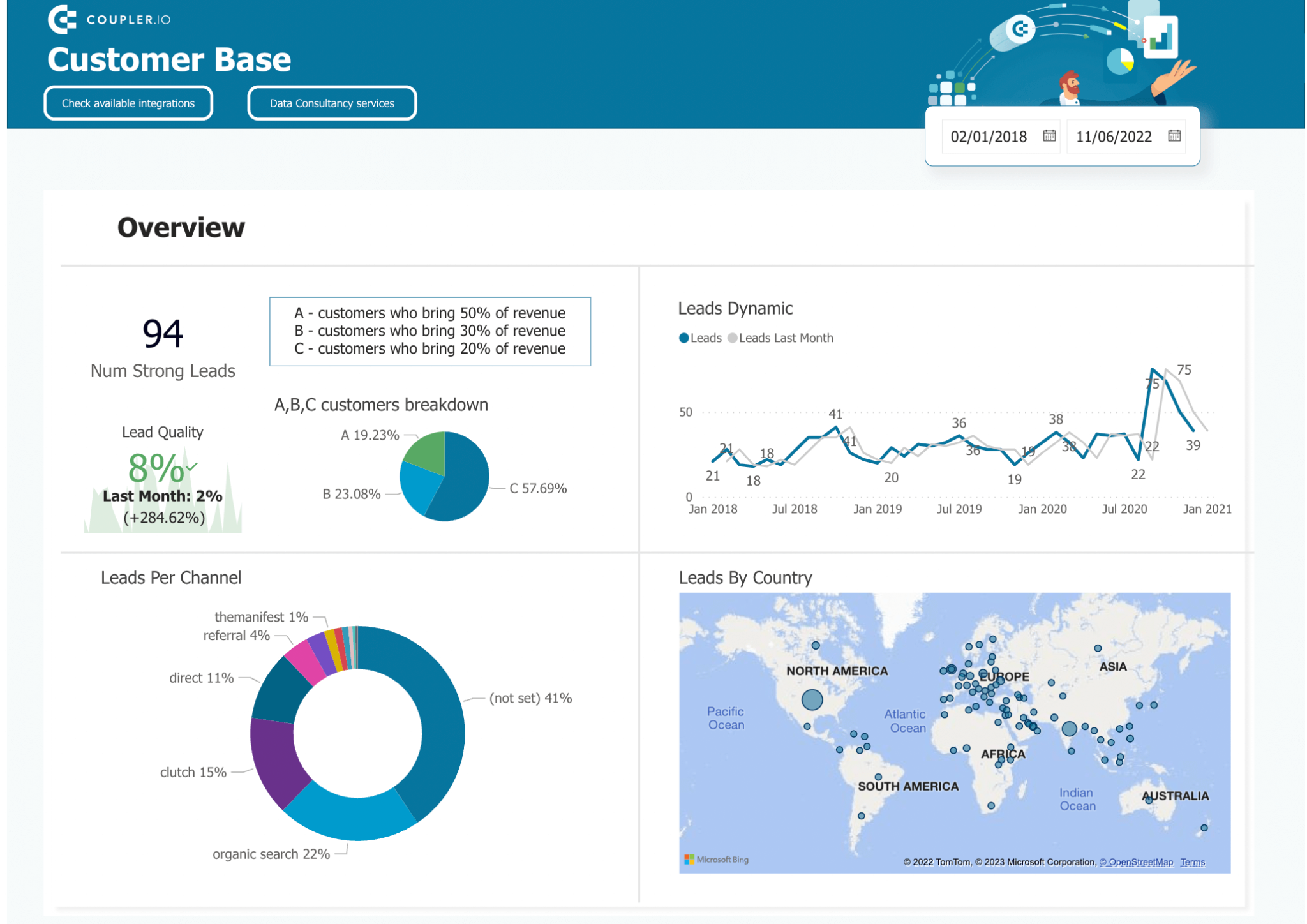The image size is (1307, 924).
Task: Toggle the Leads series in the legend
Action: 701,338
